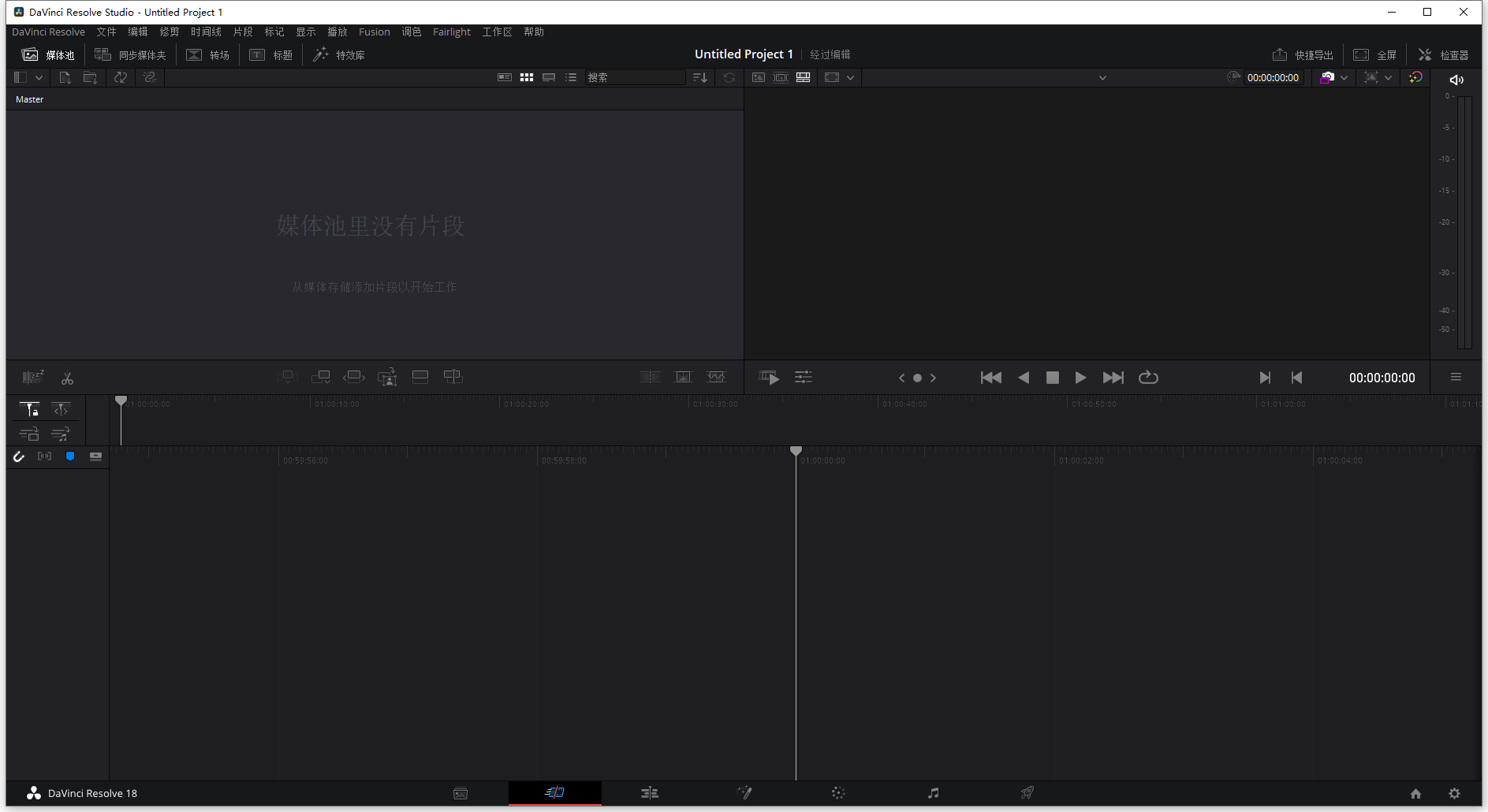Open the viewer options hamburger menu
This screenshot has height=812, width=1488.
coord(1456,378)
